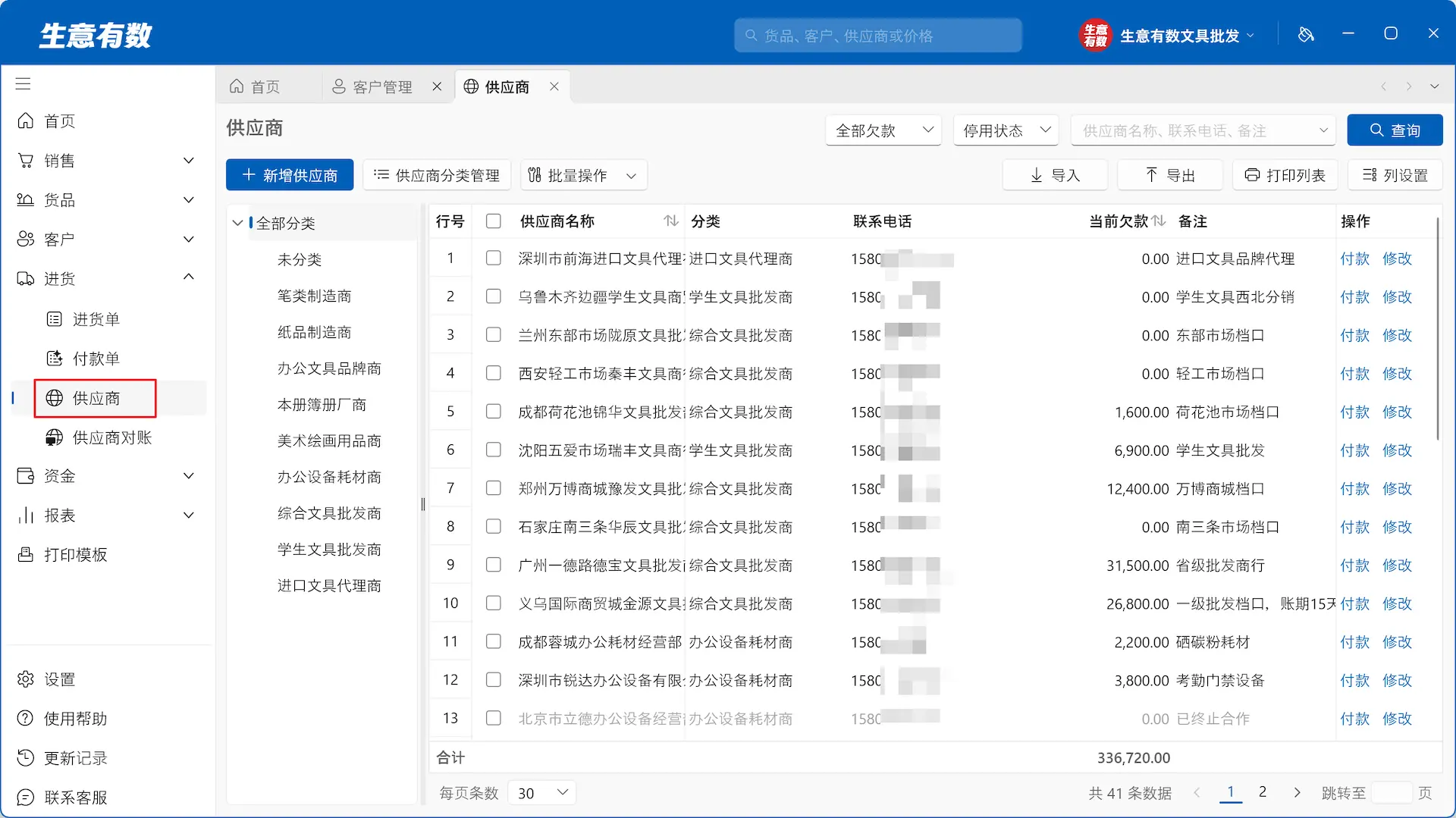This screenshot has width=1456, height=818.
Task: Click the 生意有数 account avatar logo
Action: point(1095,35)
